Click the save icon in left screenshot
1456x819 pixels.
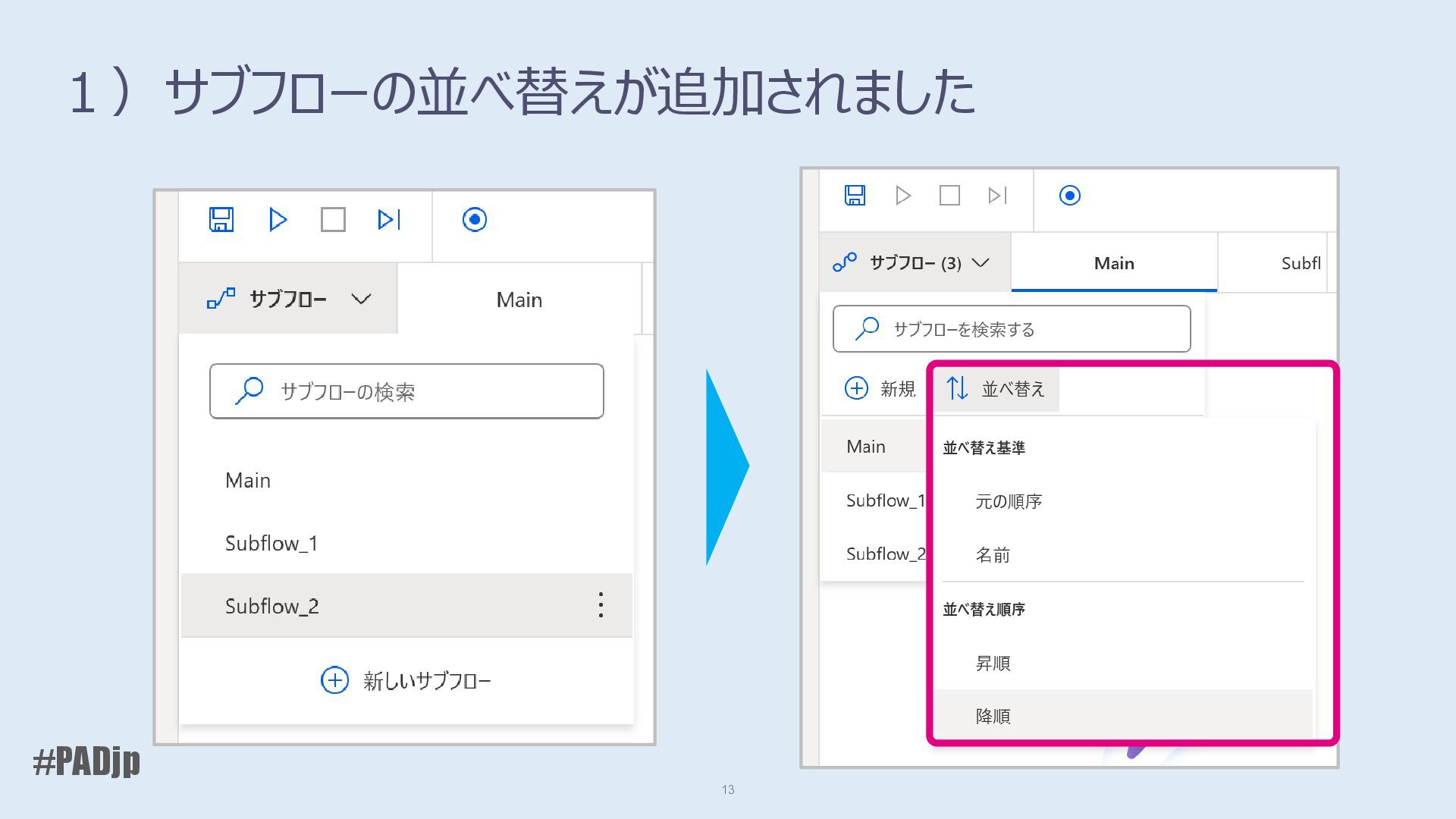[x=221, y=220]
